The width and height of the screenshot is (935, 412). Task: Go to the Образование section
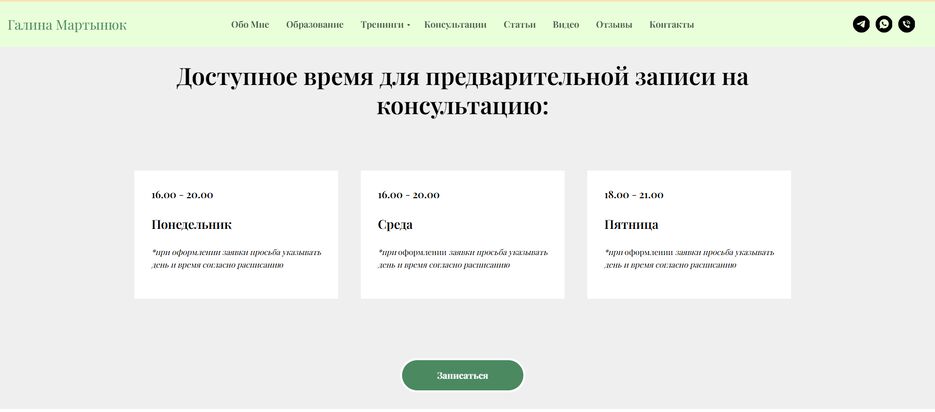click(314, 24)
